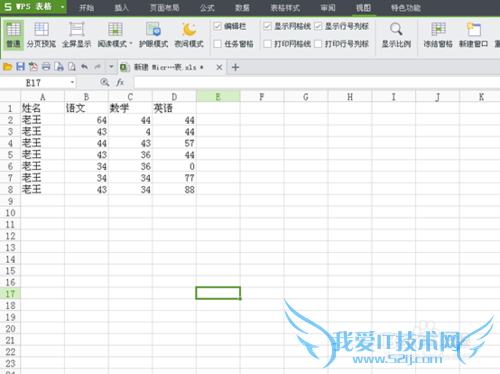Click cell containing 数学

(130, 108)
